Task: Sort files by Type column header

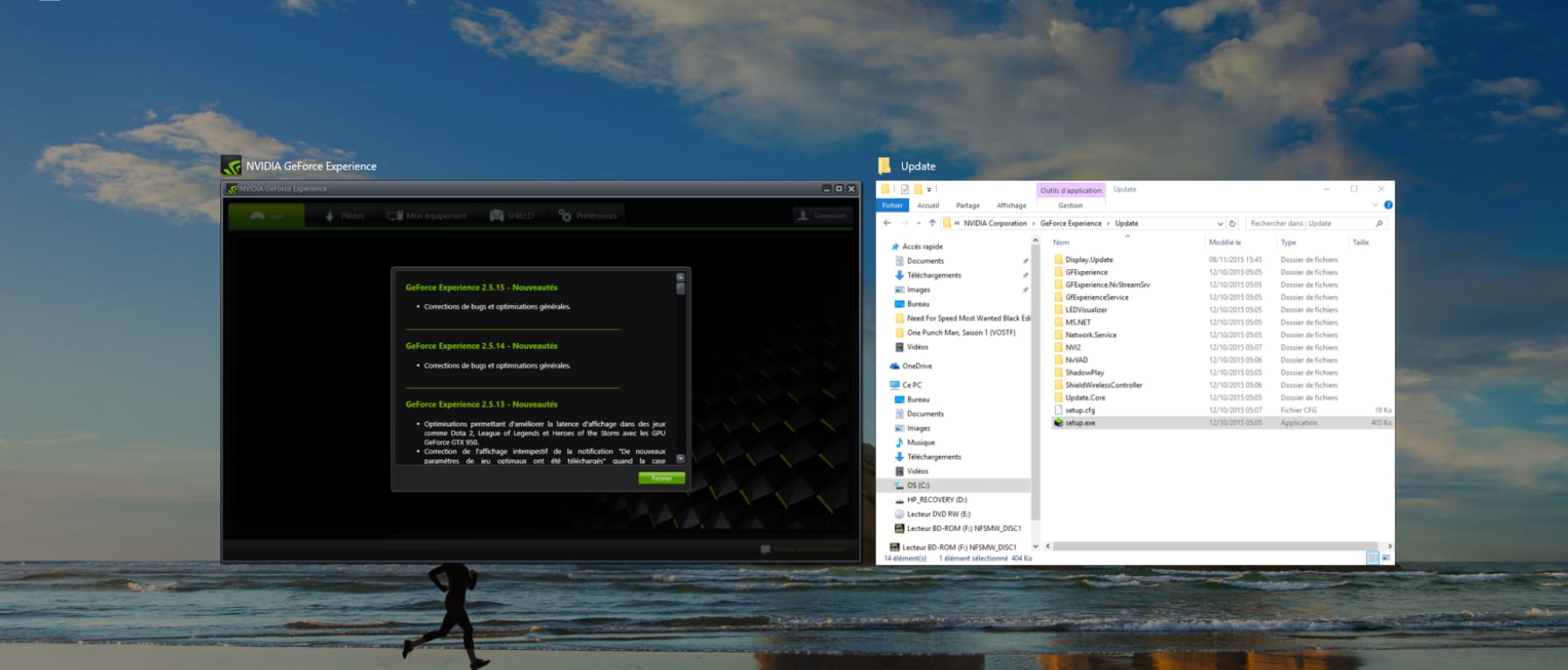Action: point(1288,243)
